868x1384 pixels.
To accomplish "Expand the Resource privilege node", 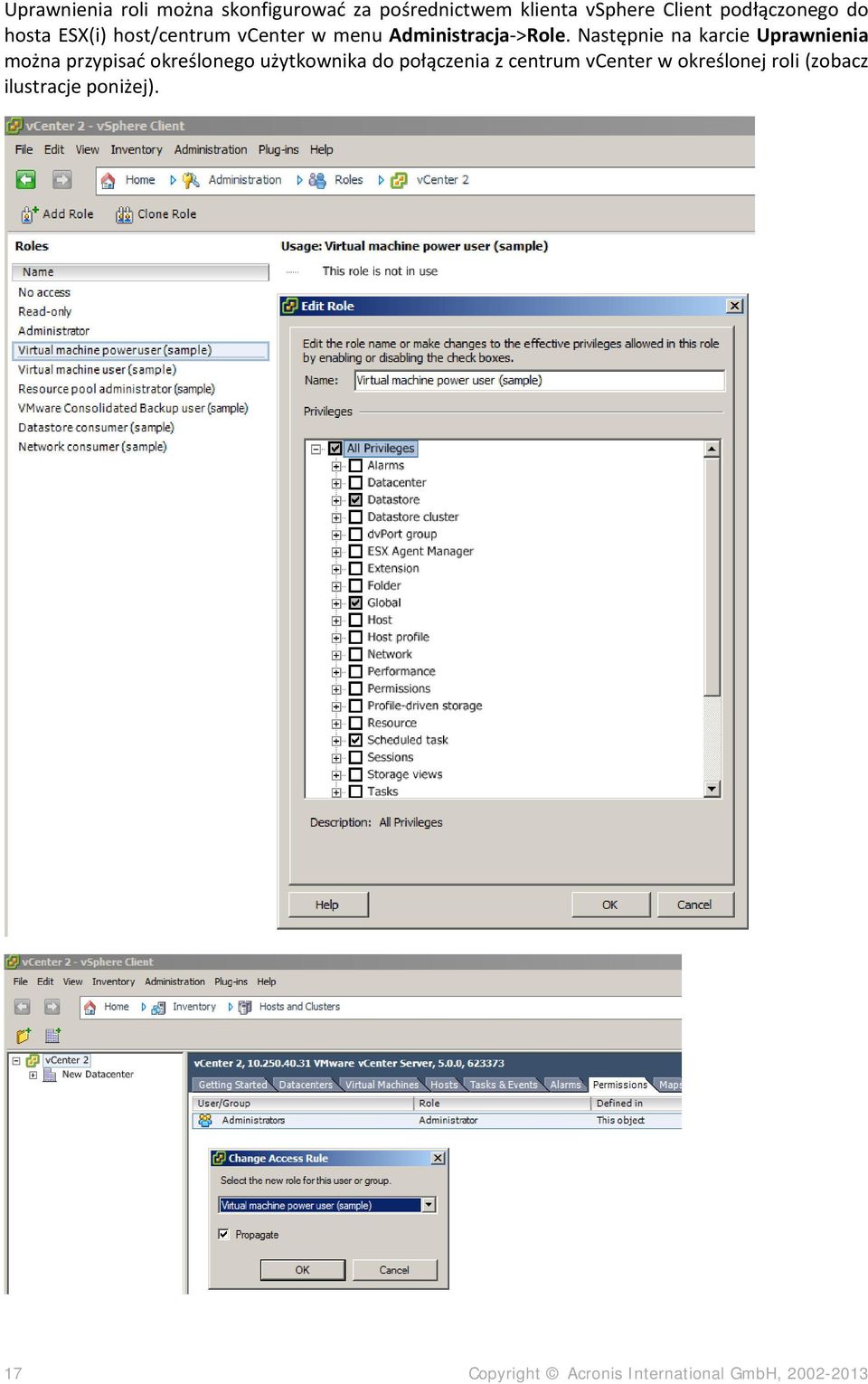I will pyautogui.click(x=336, y=724).
